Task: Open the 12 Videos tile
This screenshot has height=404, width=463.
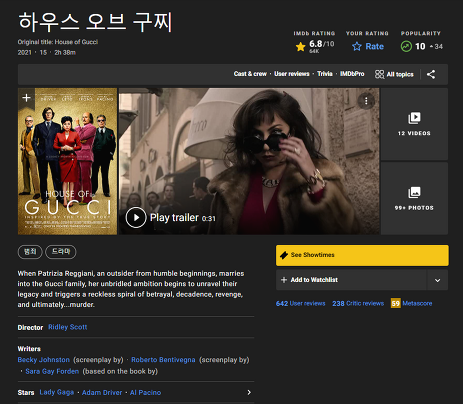Action: click(x=414, y=124)
